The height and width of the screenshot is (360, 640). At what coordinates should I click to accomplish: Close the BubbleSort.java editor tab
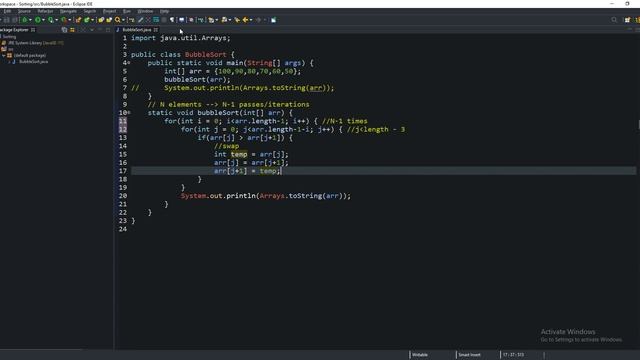coord(156,30)
